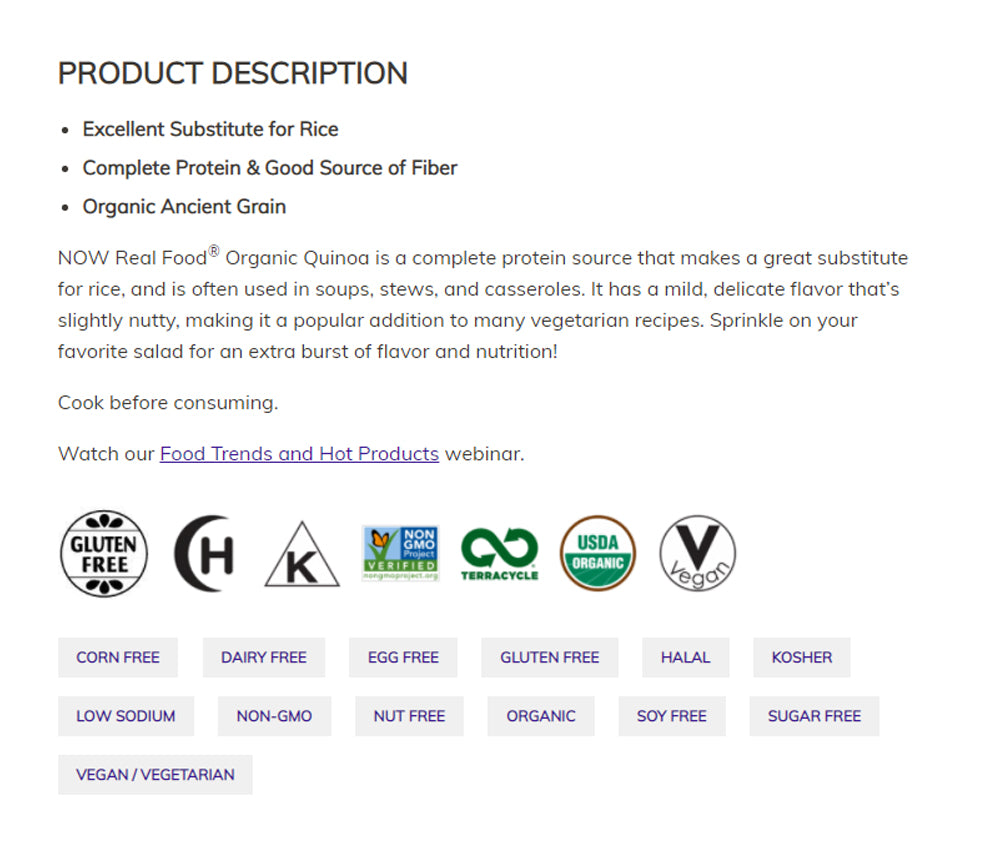Click the TerraCycle infinity logo
Viewport: 1000px width, 850px height.
[499, 554]
